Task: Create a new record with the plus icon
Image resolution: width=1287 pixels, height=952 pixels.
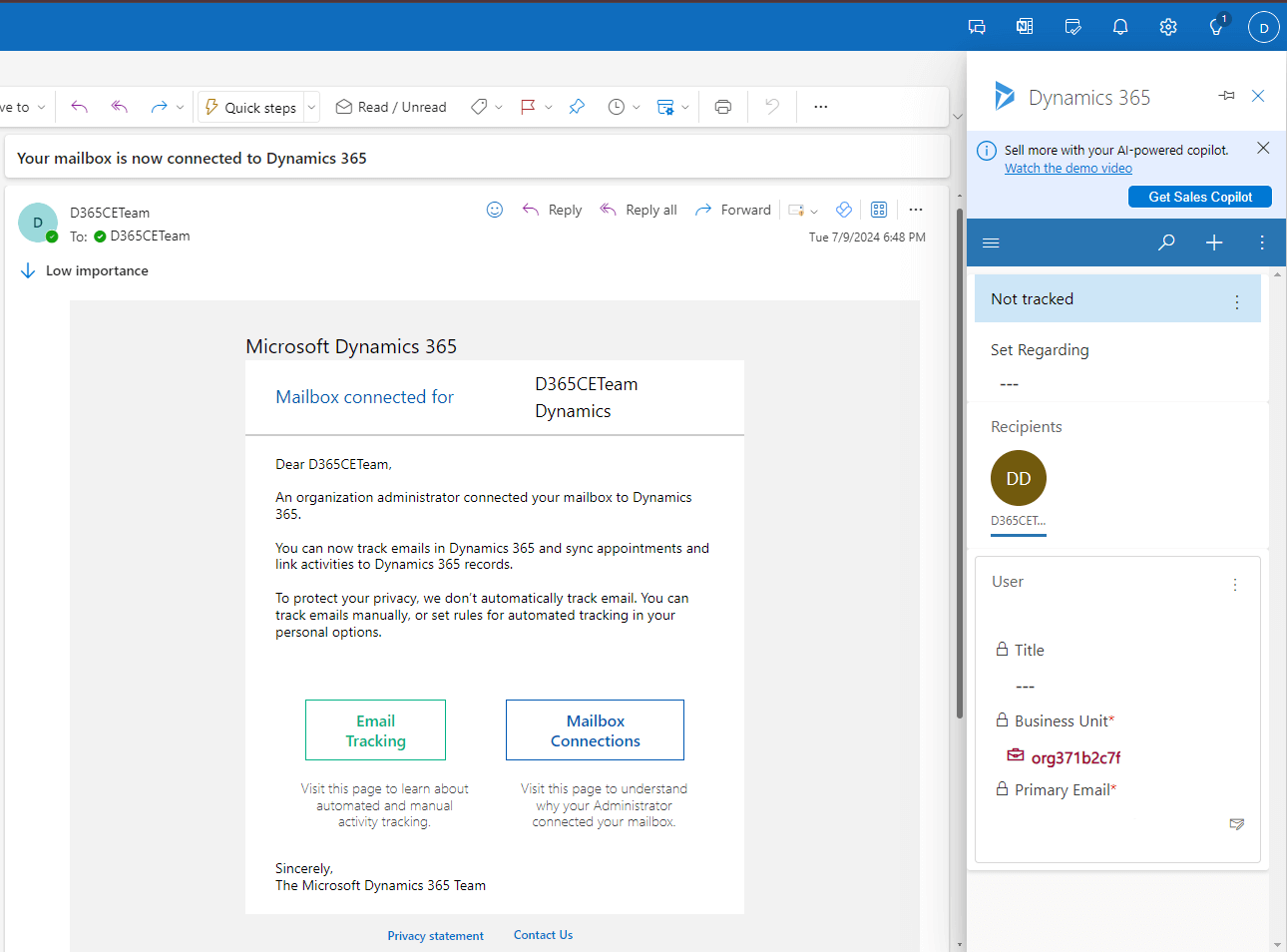Action: (1214, 242)
